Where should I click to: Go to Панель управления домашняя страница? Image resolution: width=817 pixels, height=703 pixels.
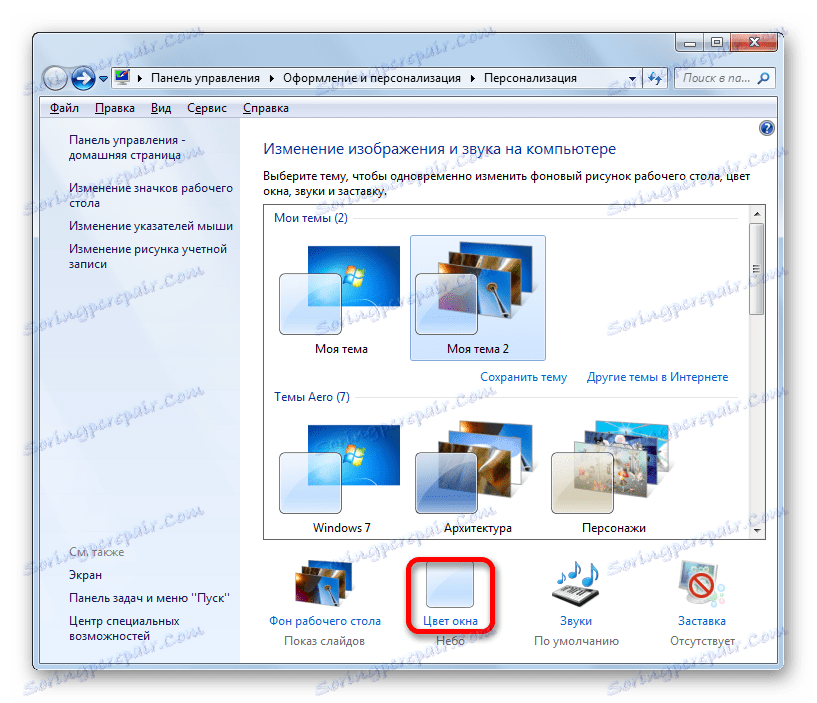(127, 147)
